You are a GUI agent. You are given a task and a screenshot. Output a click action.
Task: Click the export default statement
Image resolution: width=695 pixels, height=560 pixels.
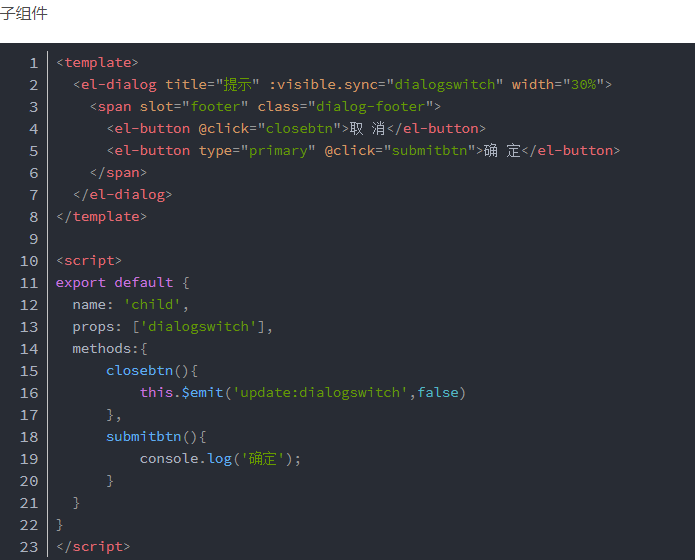coord(114,282)
